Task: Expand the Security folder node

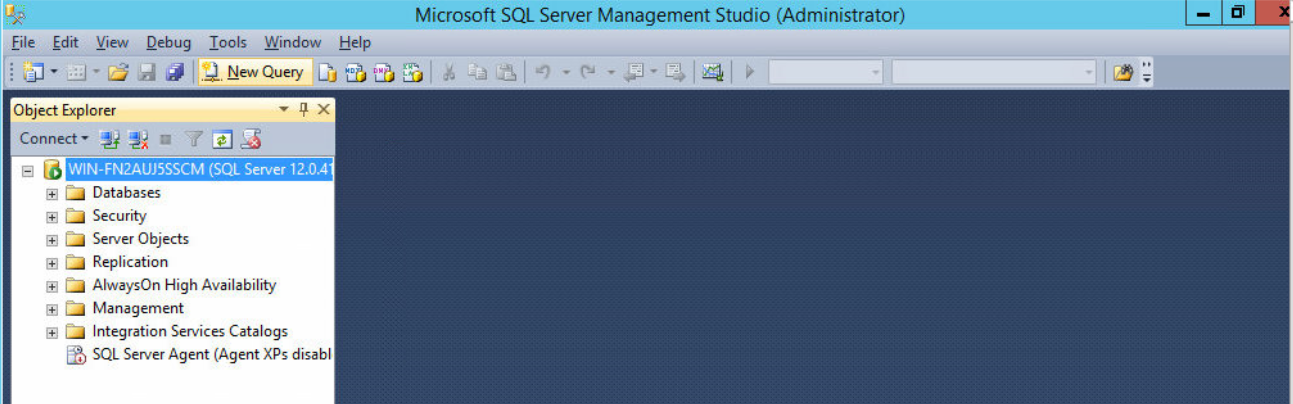Action: click(x=52, y=216)
